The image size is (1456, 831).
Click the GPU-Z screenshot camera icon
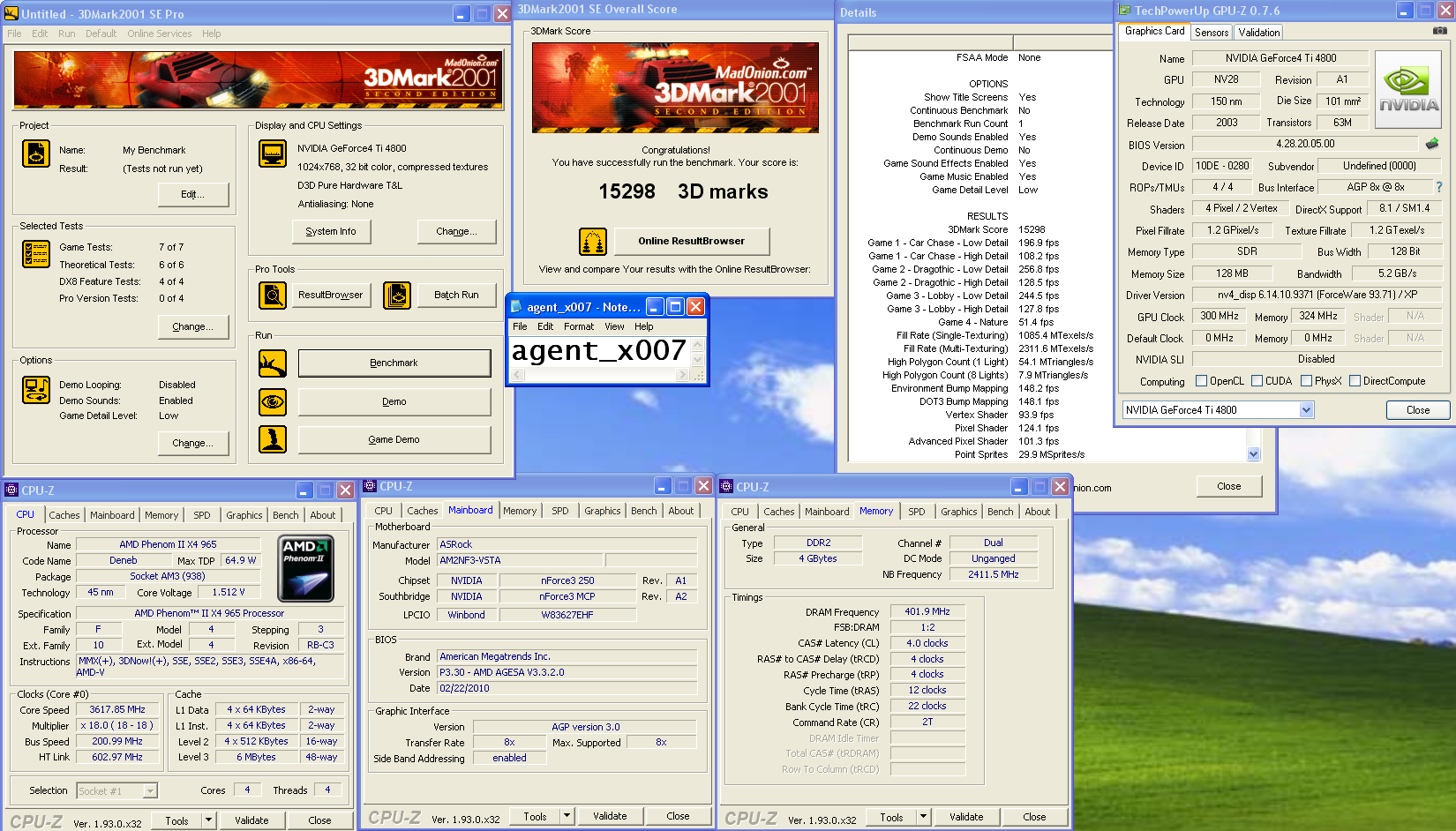coord(1439,31)
